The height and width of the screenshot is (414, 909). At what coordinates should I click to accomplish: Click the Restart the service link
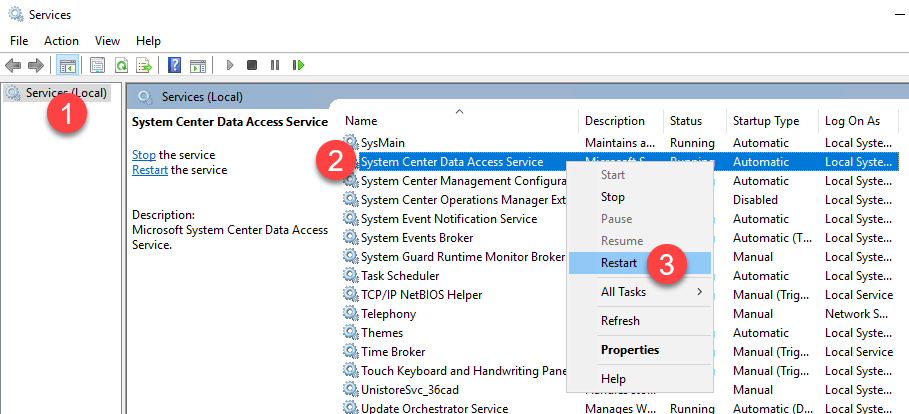click(150, 170)
